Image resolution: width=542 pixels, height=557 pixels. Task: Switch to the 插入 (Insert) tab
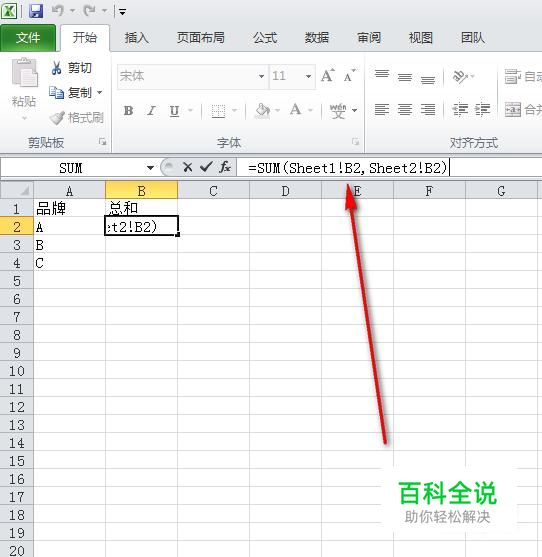pyautogui.click(x=136, y=38)
